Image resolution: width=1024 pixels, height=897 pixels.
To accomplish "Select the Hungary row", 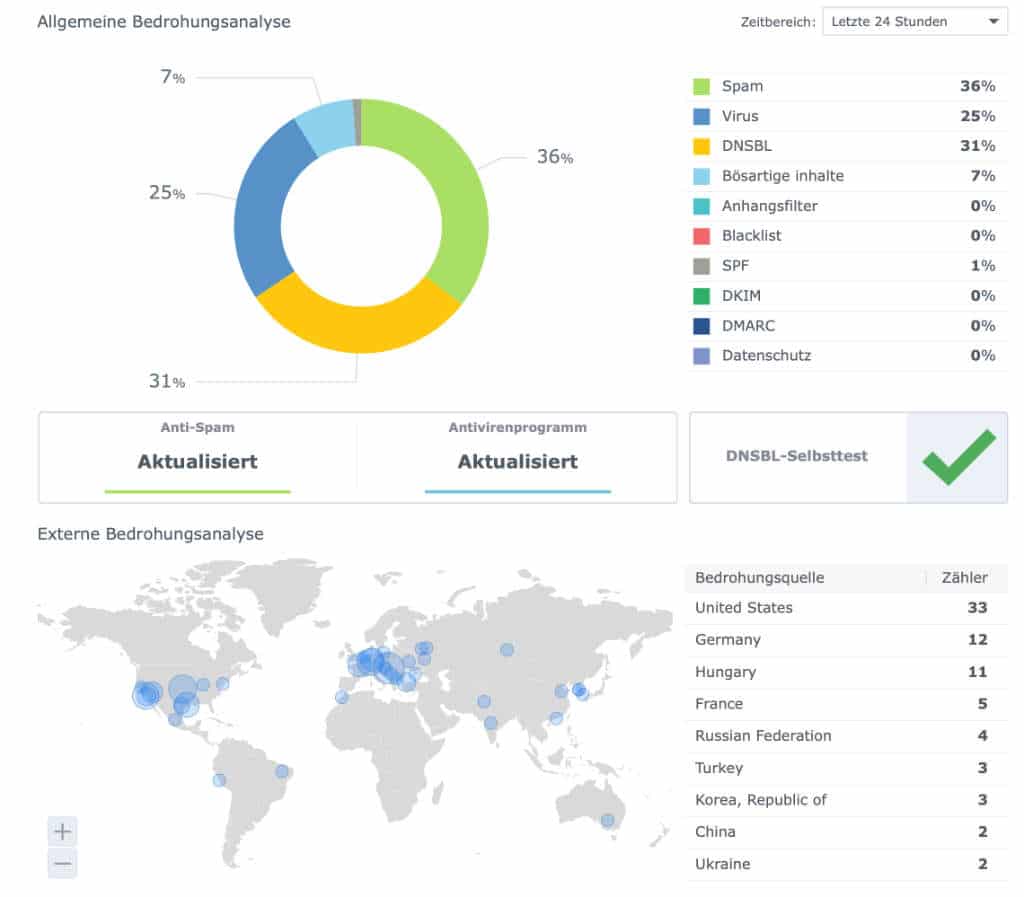I will tap(846, 672).
